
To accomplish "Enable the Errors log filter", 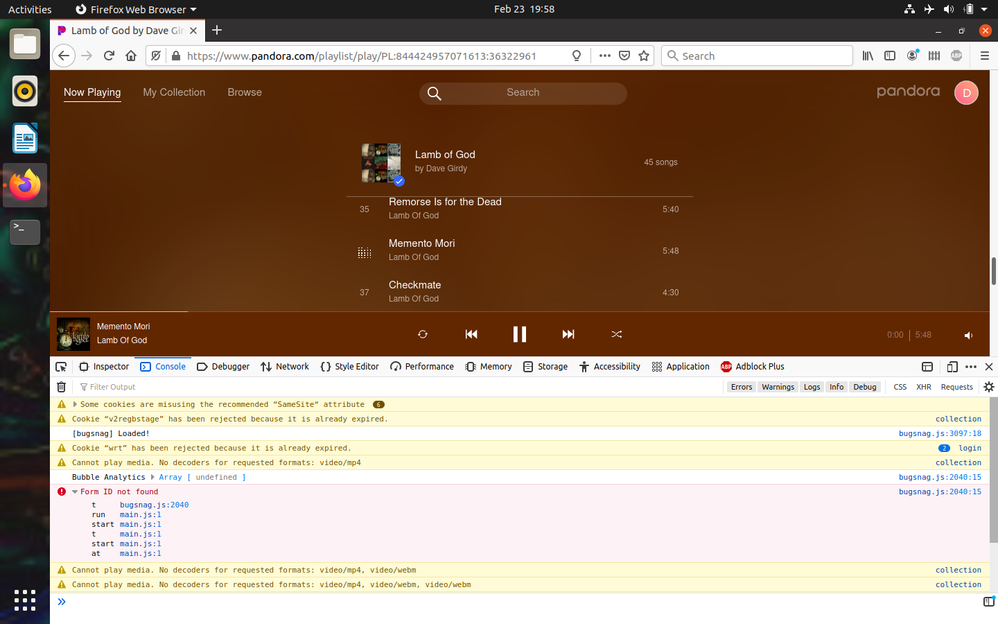I will click(741, 386).
